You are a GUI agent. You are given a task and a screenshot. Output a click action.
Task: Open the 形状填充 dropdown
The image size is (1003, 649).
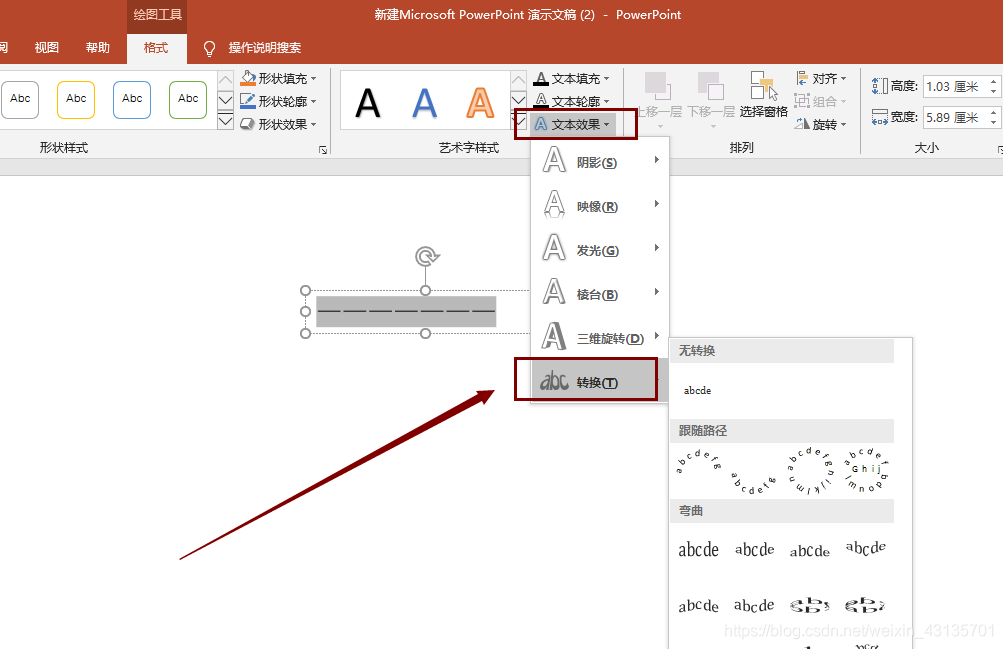coord(278,79)
